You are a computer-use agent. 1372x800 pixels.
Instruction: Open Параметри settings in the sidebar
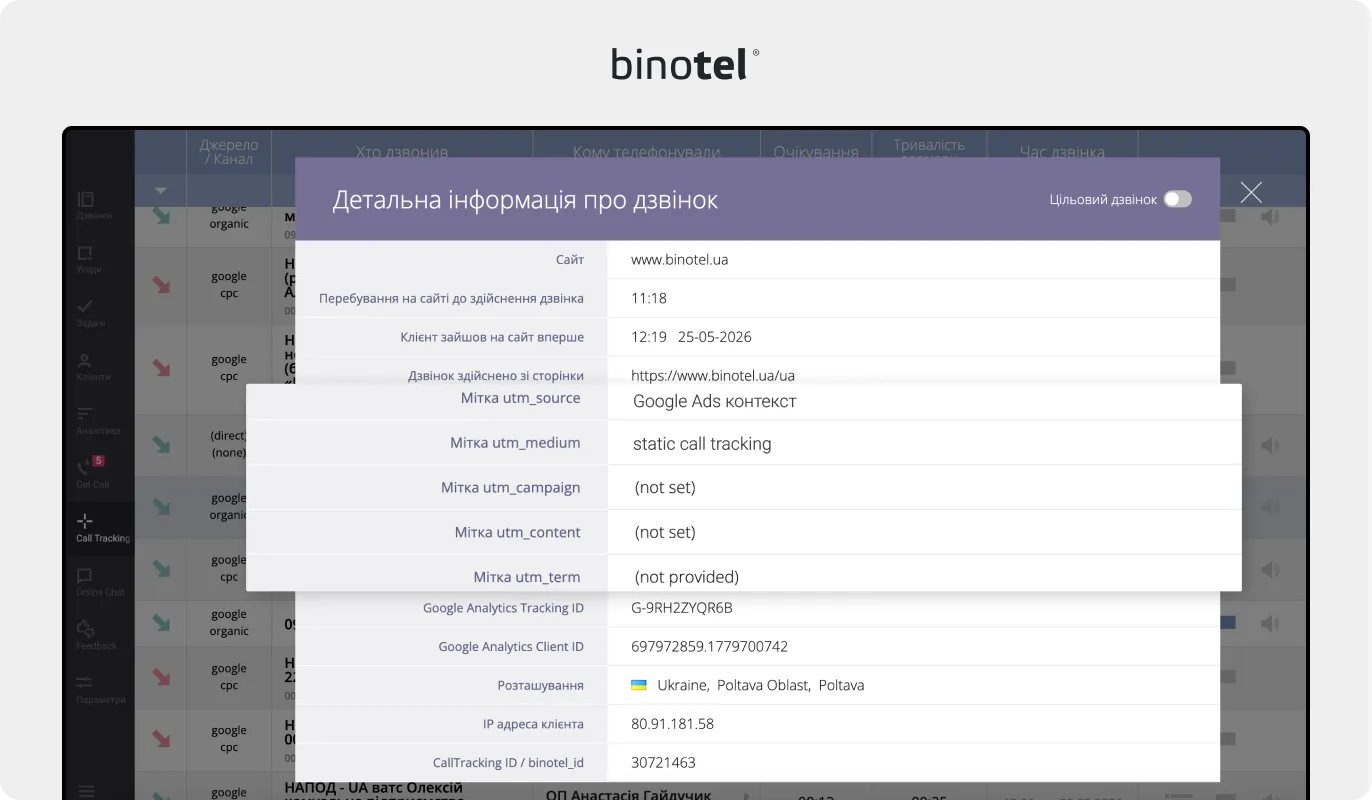(100, 690)
